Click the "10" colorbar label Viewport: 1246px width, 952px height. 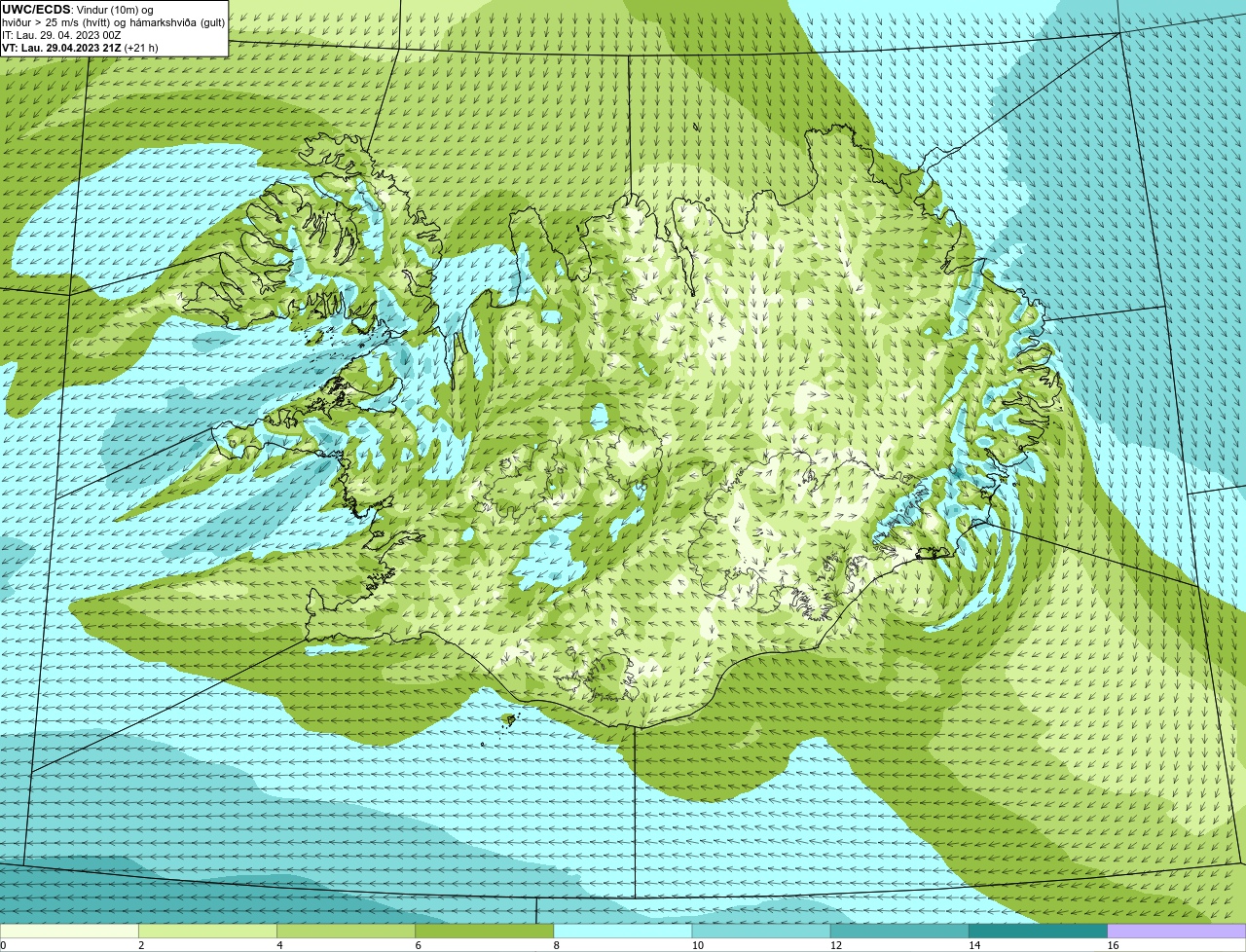pos(697,945)
